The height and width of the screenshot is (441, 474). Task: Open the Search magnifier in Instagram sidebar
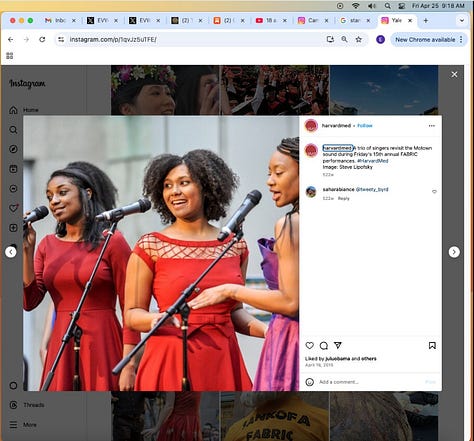13,130
